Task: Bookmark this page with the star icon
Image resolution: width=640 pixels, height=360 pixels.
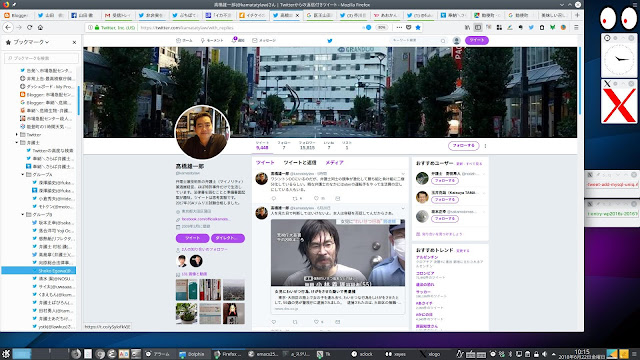Action: point(418,27)
